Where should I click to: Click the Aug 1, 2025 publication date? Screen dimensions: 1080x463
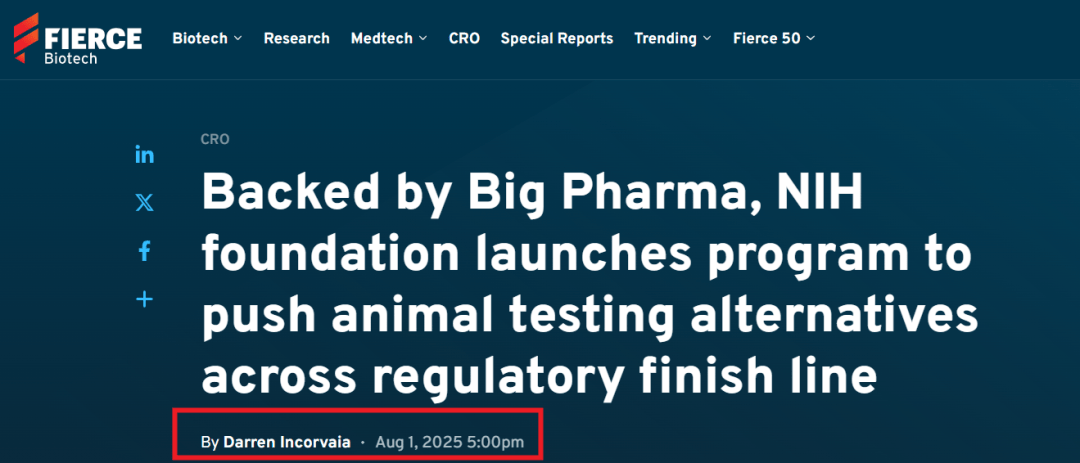coord(450,441)
